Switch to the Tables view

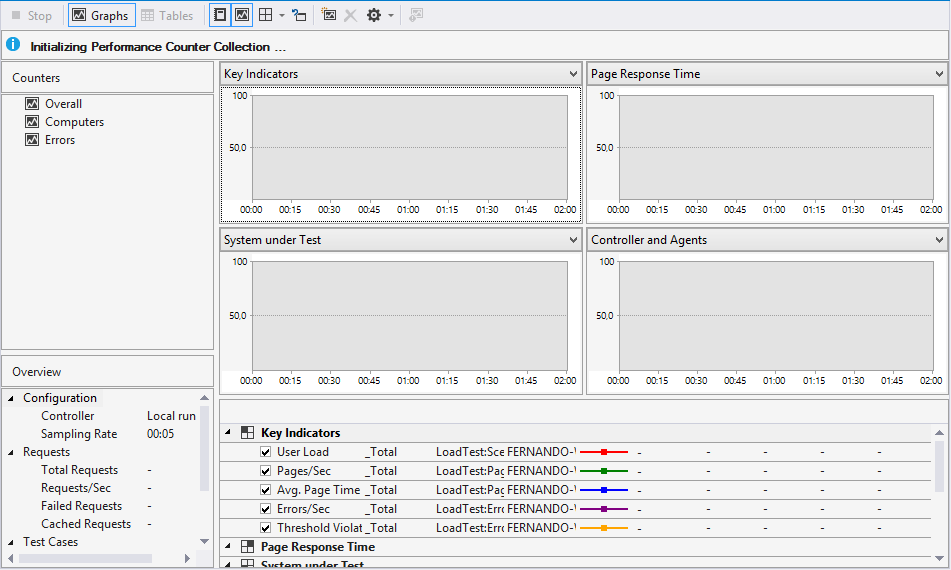tap(167, 16)
